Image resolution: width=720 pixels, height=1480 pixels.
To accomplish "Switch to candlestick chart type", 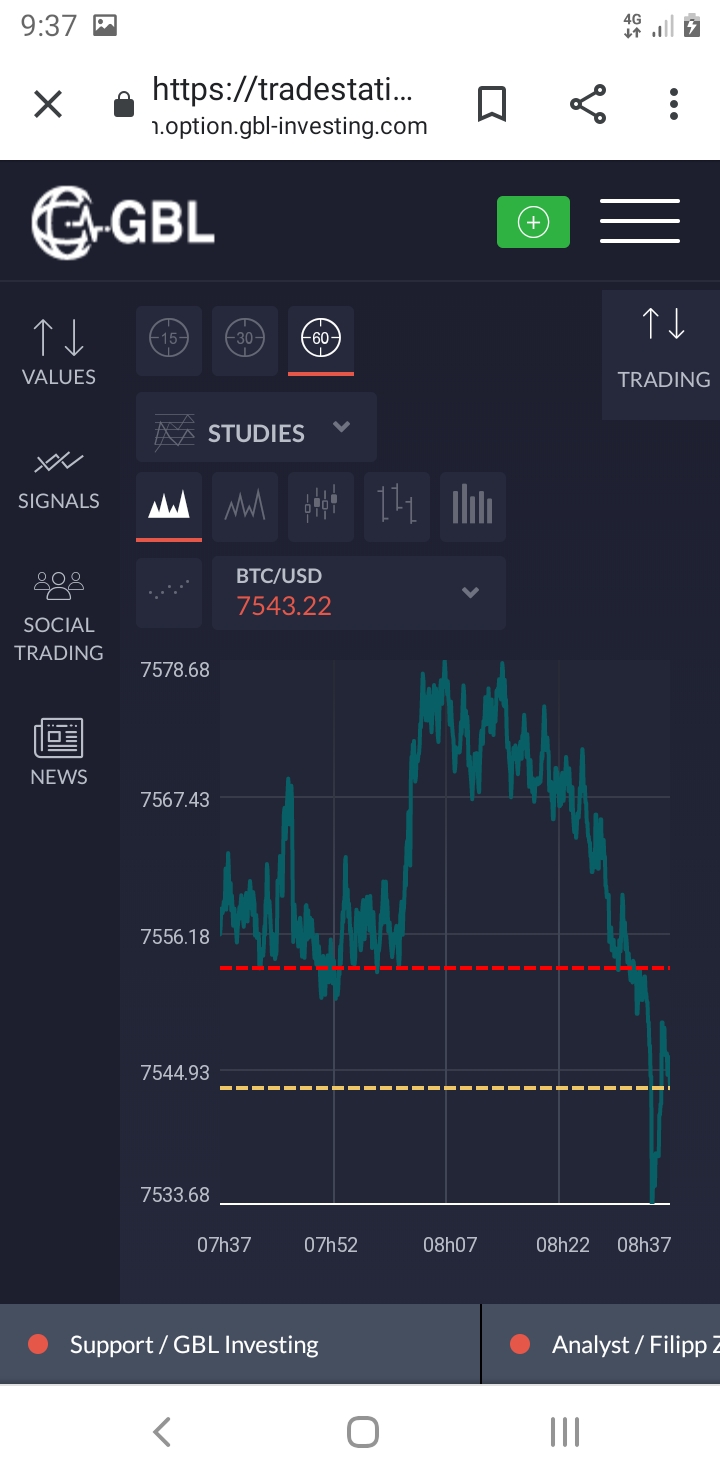I will [x=321, y=505].
